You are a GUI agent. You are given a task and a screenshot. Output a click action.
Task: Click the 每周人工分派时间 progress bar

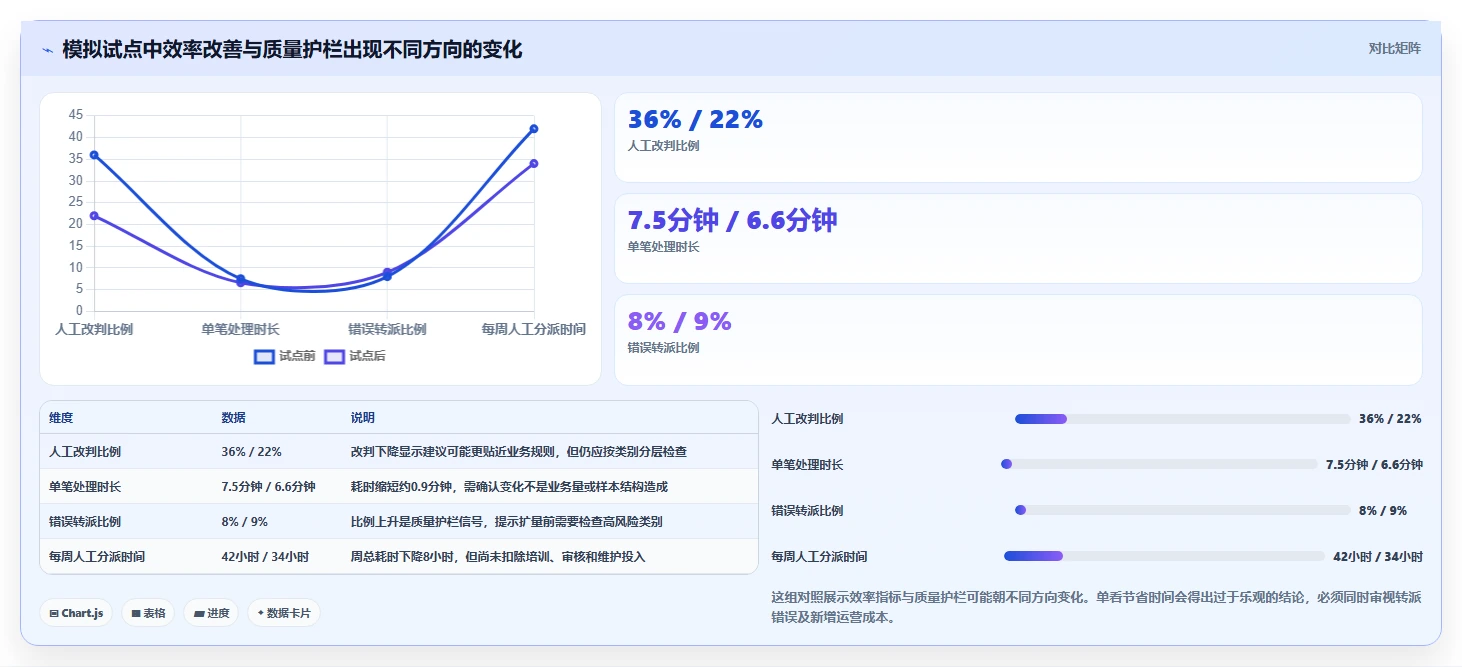(x=1164, y=556)
